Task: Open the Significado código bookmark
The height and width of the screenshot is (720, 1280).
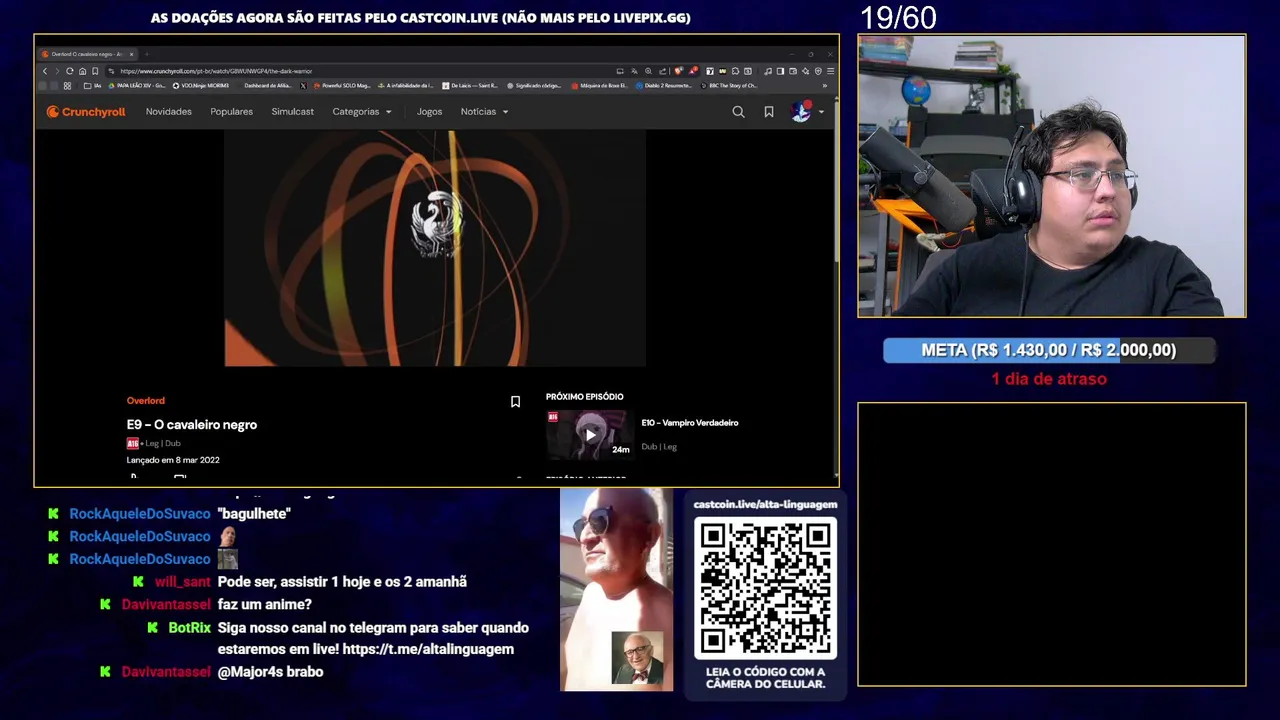Action: tap(534, 86)
